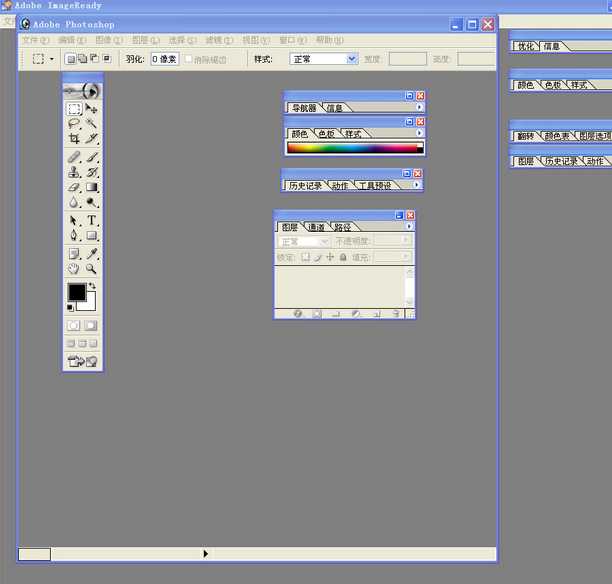Open the navigator palette flyout menu arrow
This screenshot has height=584, width=612.
[x=419, y=107]
